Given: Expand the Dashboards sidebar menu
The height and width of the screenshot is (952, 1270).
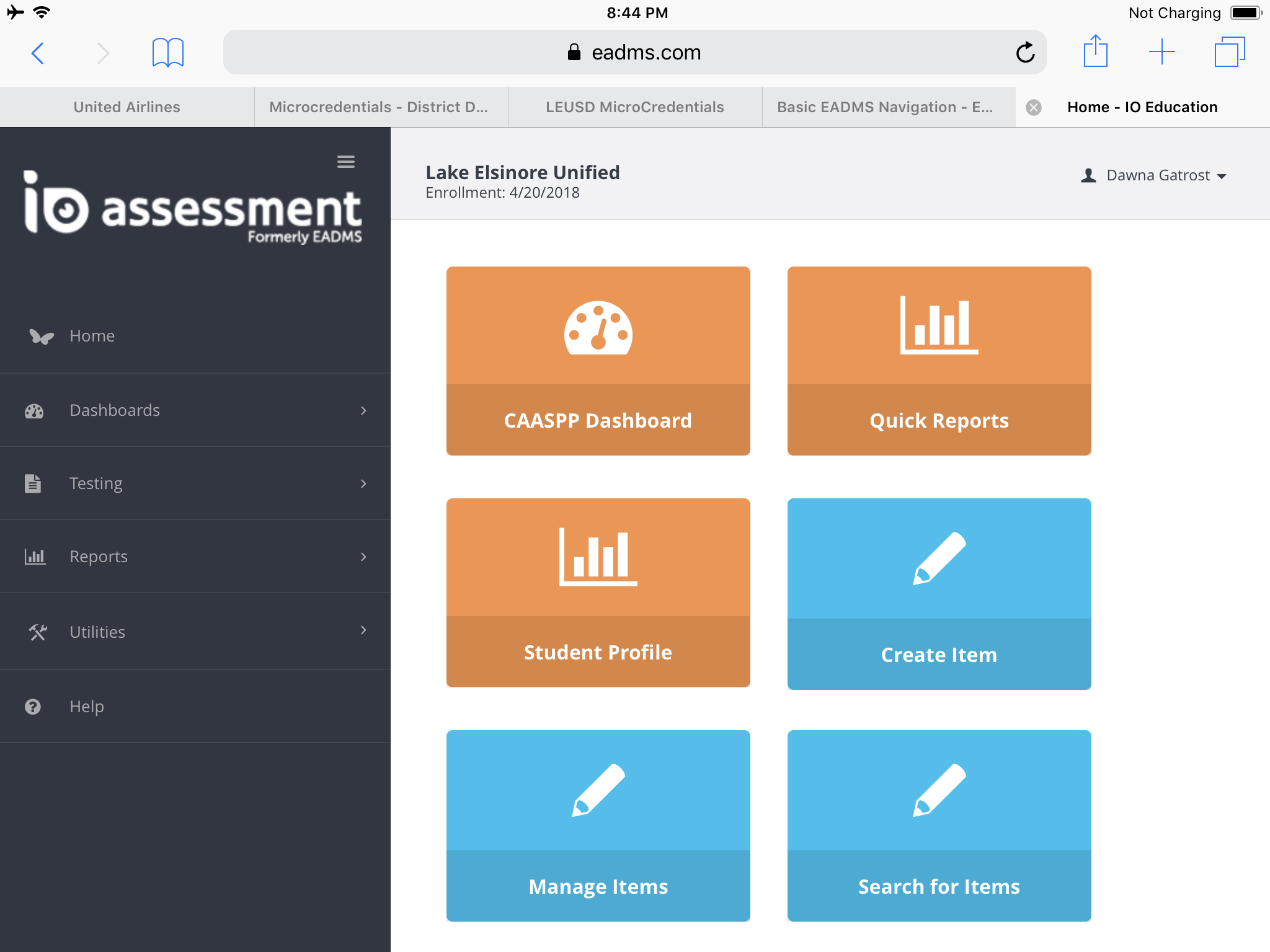Looking at the screenshot, I should click(195, 410).
